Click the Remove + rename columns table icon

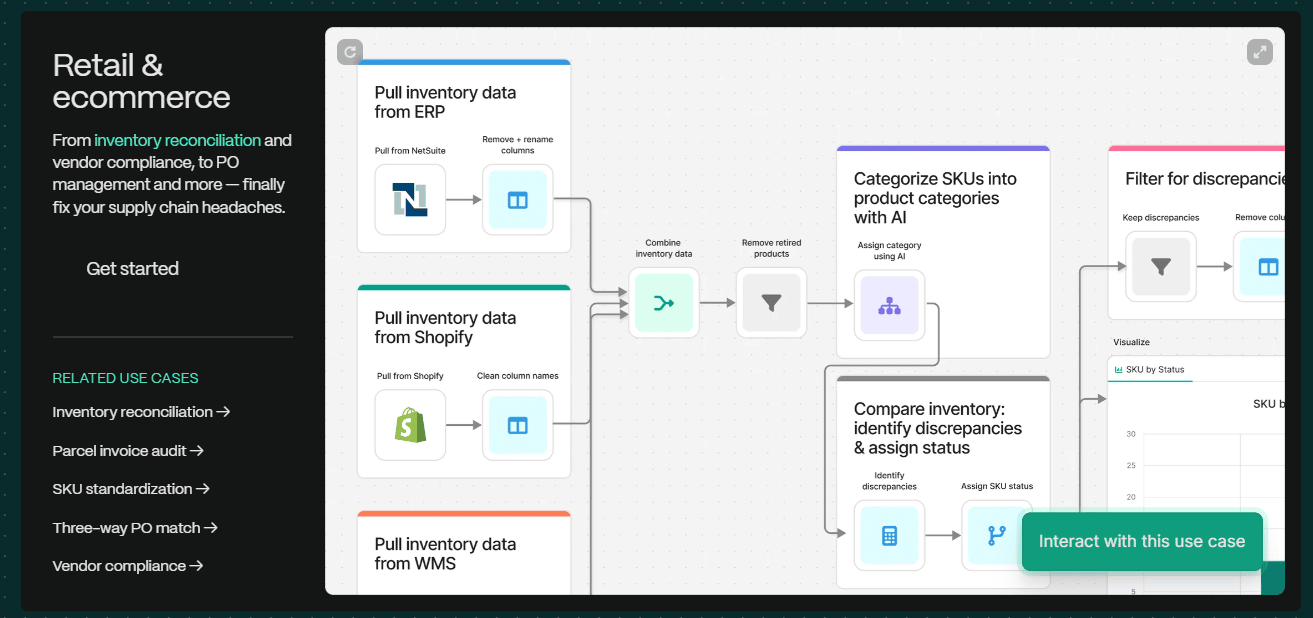click(517, 200)
